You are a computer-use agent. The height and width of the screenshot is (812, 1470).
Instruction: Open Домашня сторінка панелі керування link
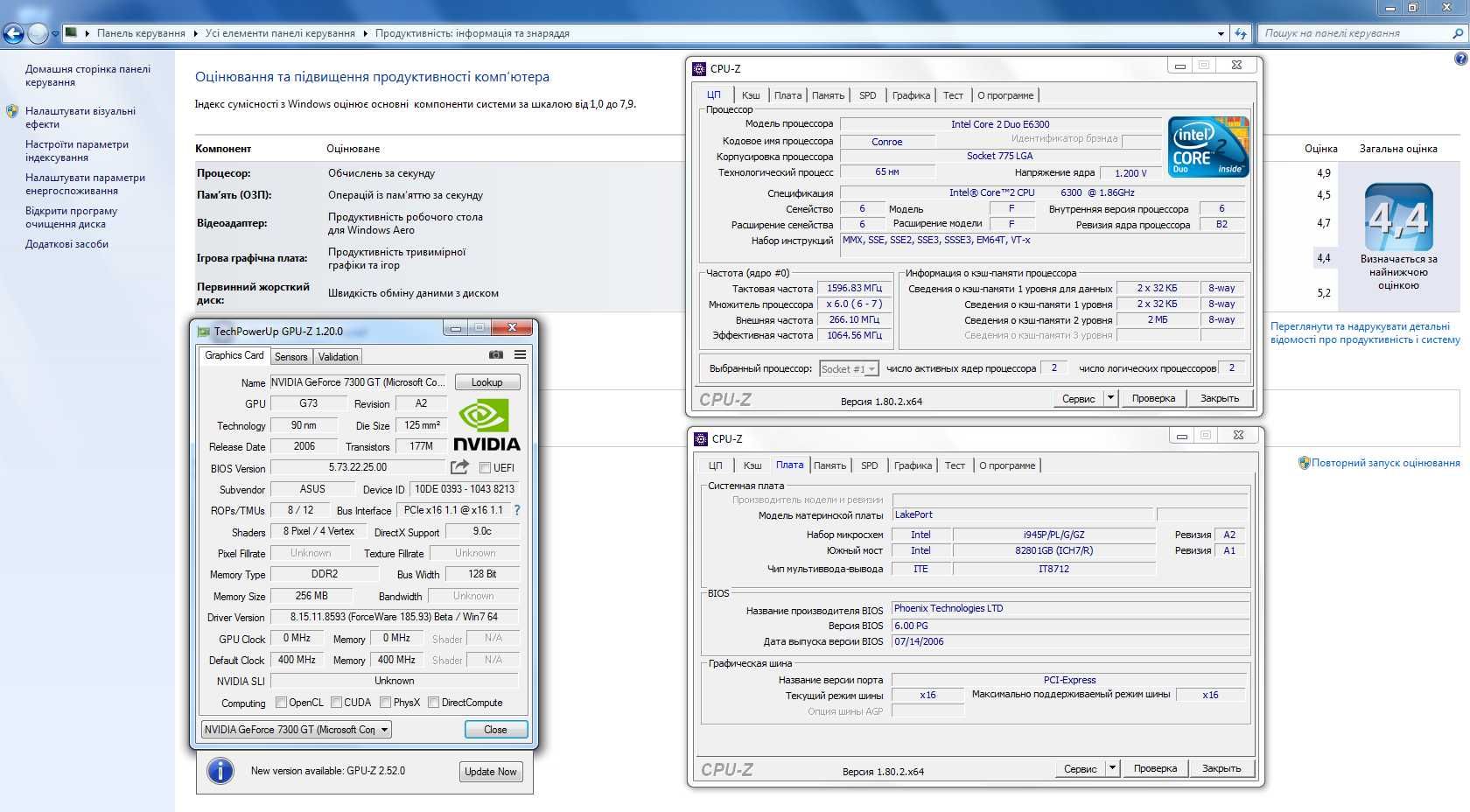coord(87,75)
